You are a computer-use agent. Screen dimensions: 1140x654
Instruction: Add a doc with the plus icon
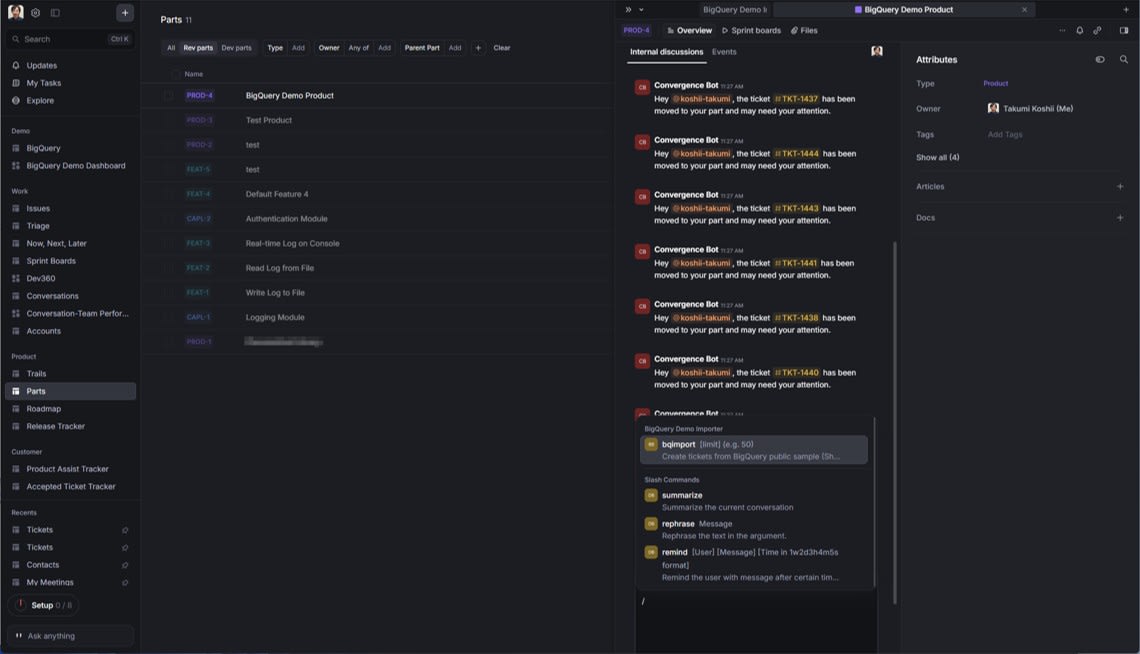coord(1120,218)
